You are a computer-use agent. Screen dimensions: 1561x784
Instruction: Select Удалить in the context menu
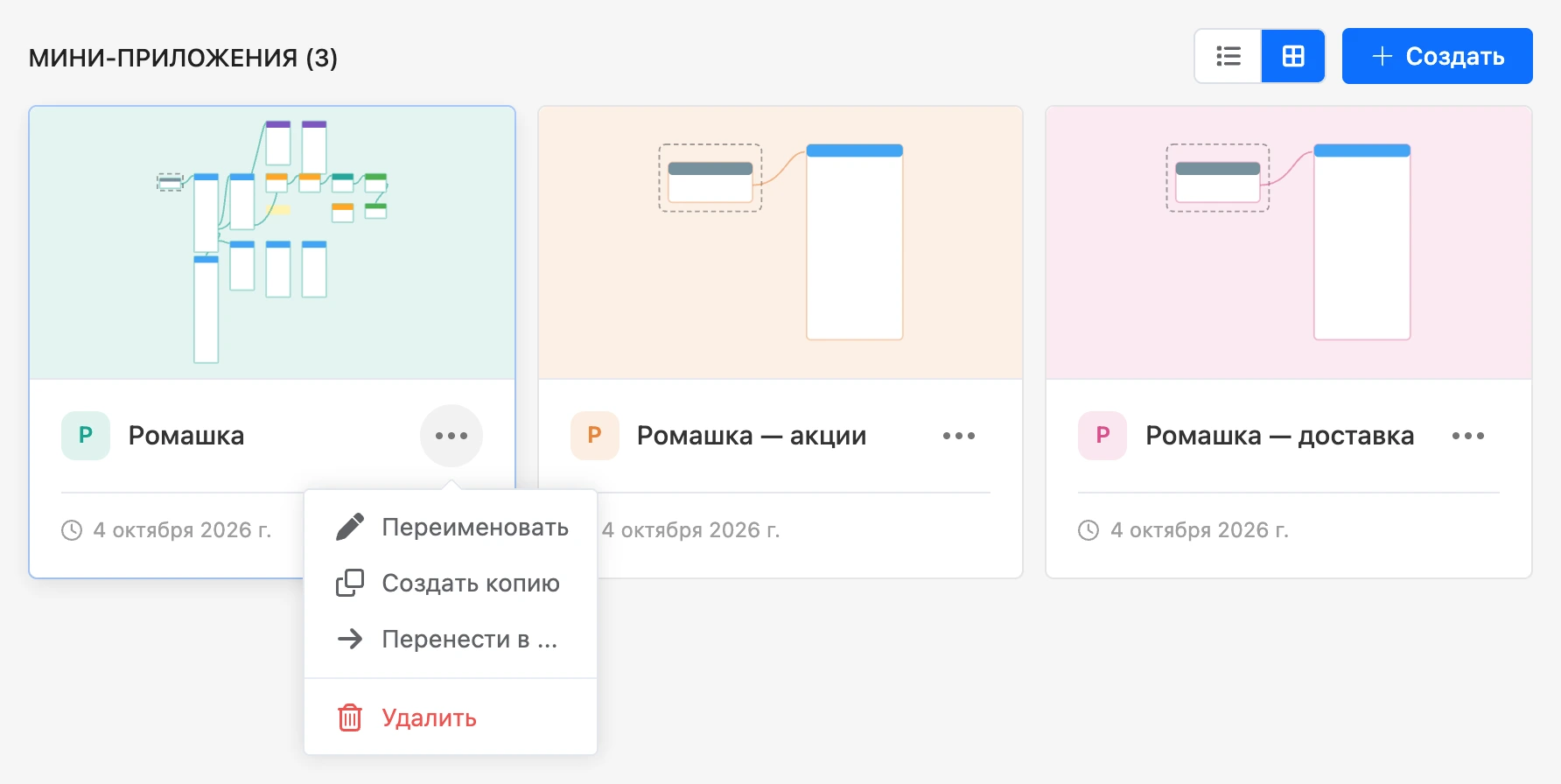pos(451,717)
